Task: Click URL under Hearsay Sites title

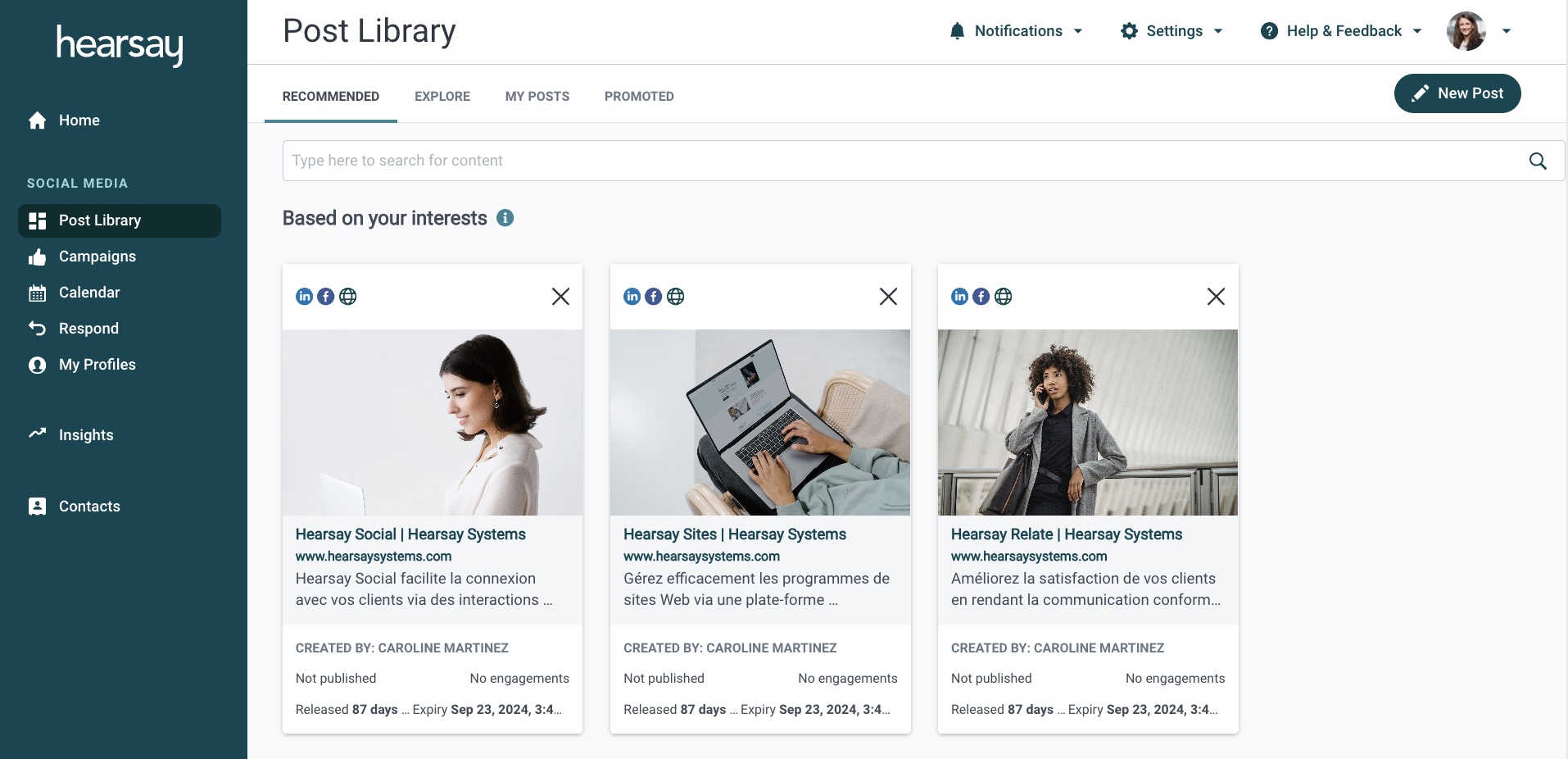Action: click(701, 557)
